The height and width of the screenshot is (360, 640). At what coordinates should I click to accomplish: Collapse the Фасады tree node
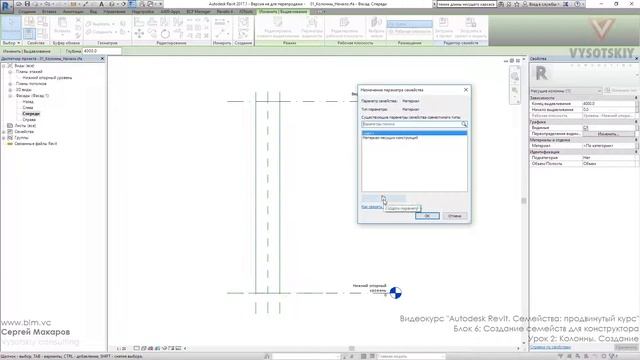point(10,96)
